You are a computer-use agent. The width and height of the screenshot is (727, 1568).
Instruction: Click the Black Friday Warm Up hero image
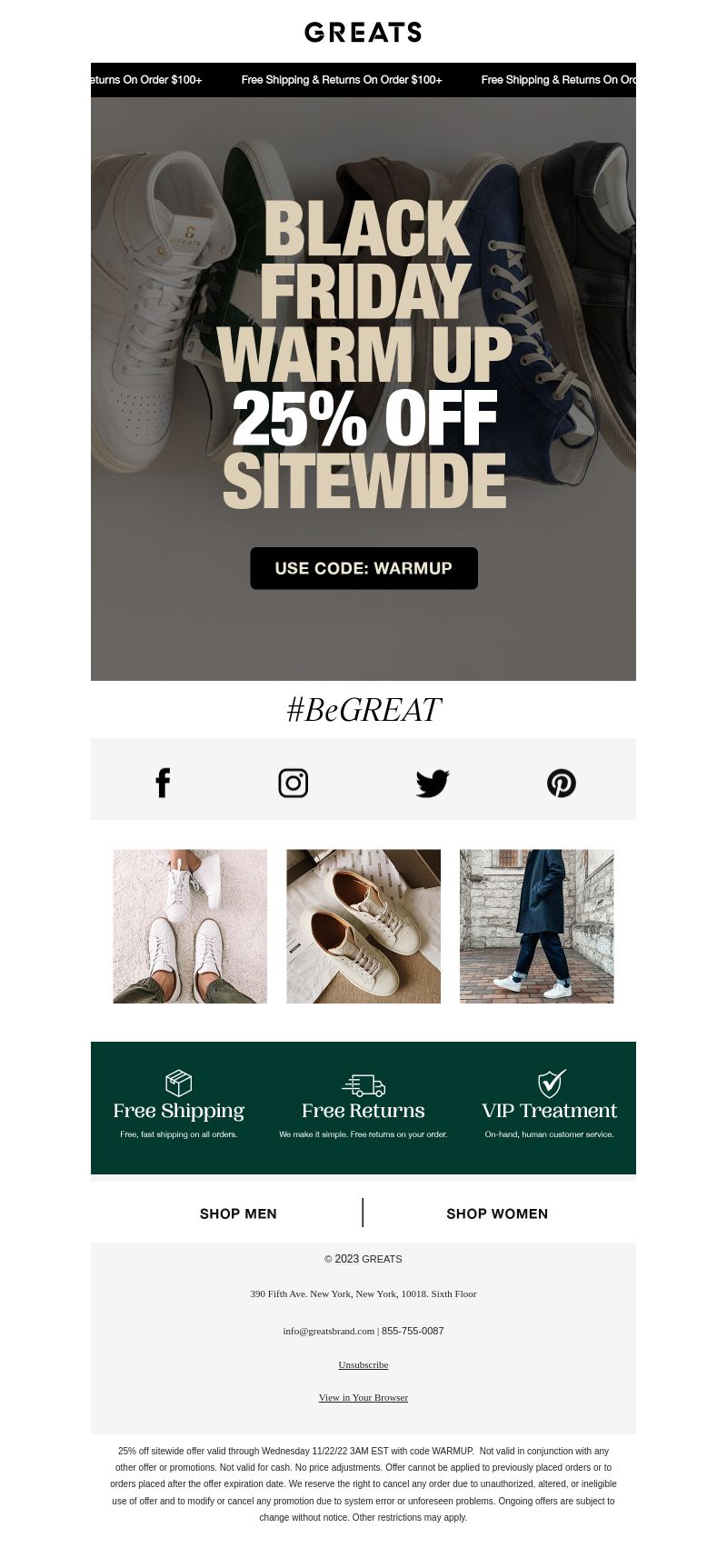[x=363, y=389]
